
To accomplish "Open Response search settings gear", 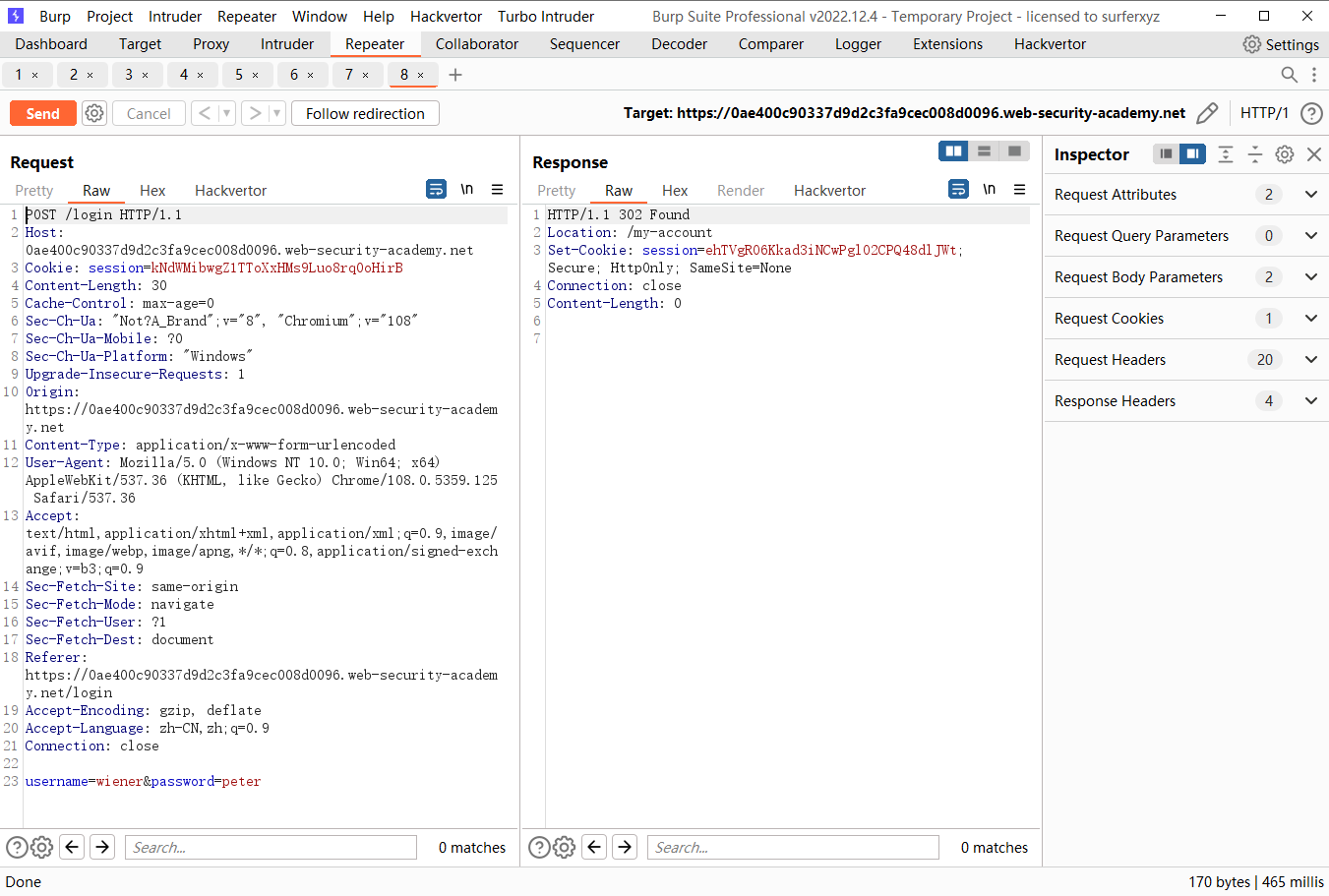I will point(564,847).
